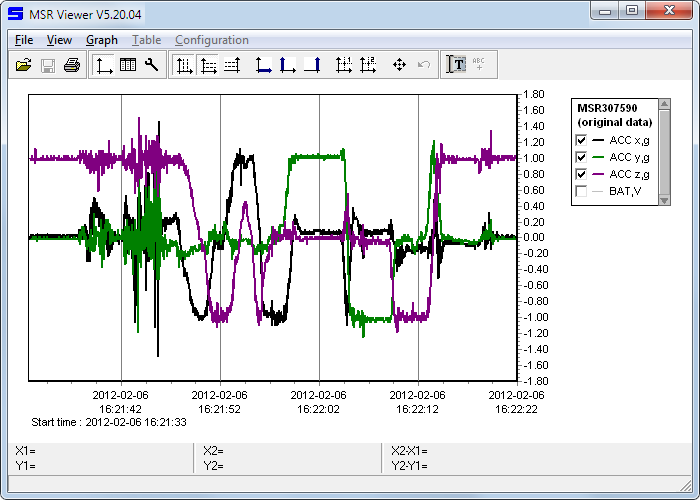Click the purple ACC z,g color line
The height and width of the screenshot is (500, 700).
tap(598, 175)
